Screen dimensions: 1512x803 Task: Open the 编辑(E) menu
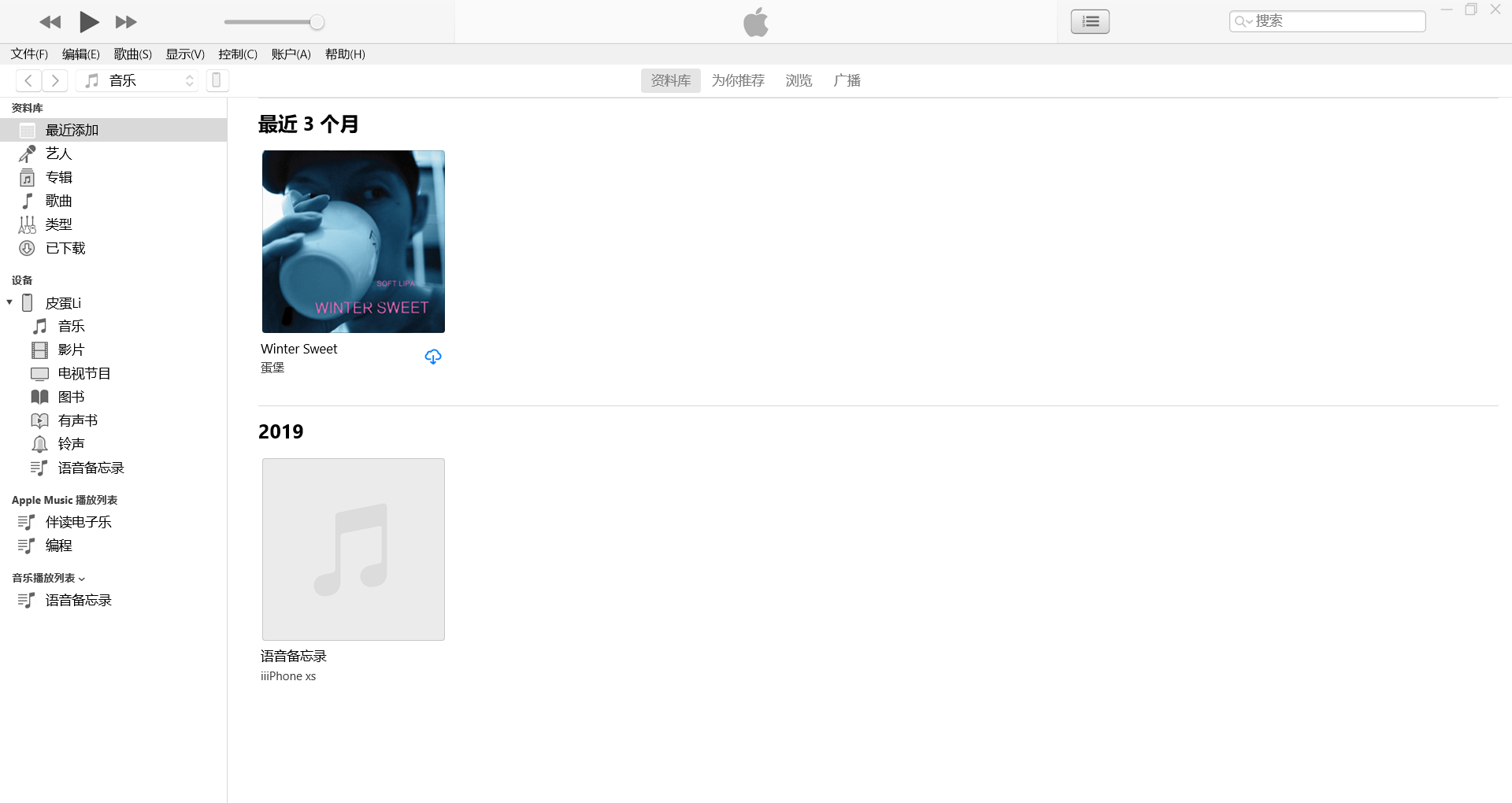click(x=81, y=54)
